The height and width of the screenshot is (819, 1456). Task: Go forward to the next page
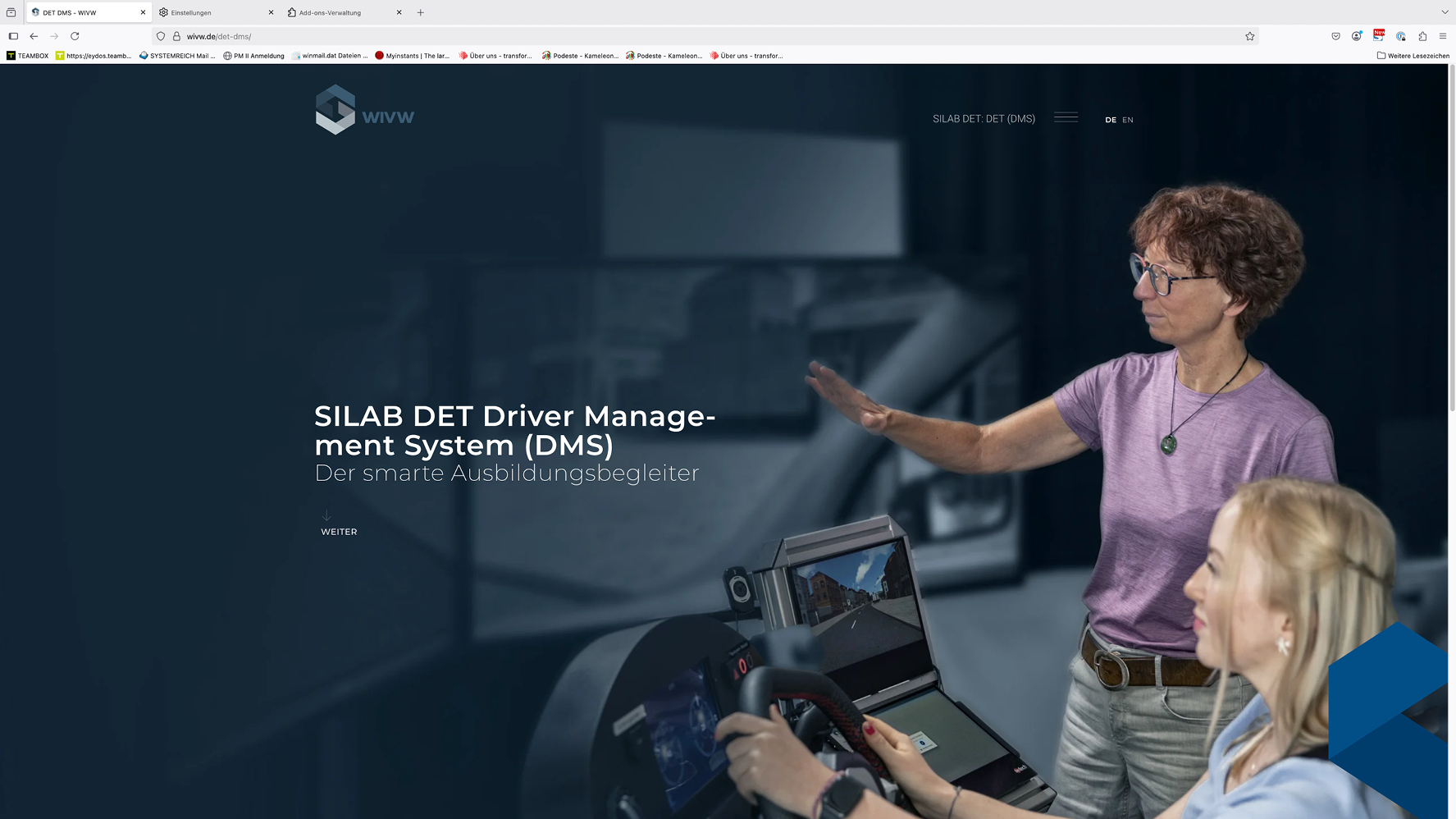[x=54, y=36]
